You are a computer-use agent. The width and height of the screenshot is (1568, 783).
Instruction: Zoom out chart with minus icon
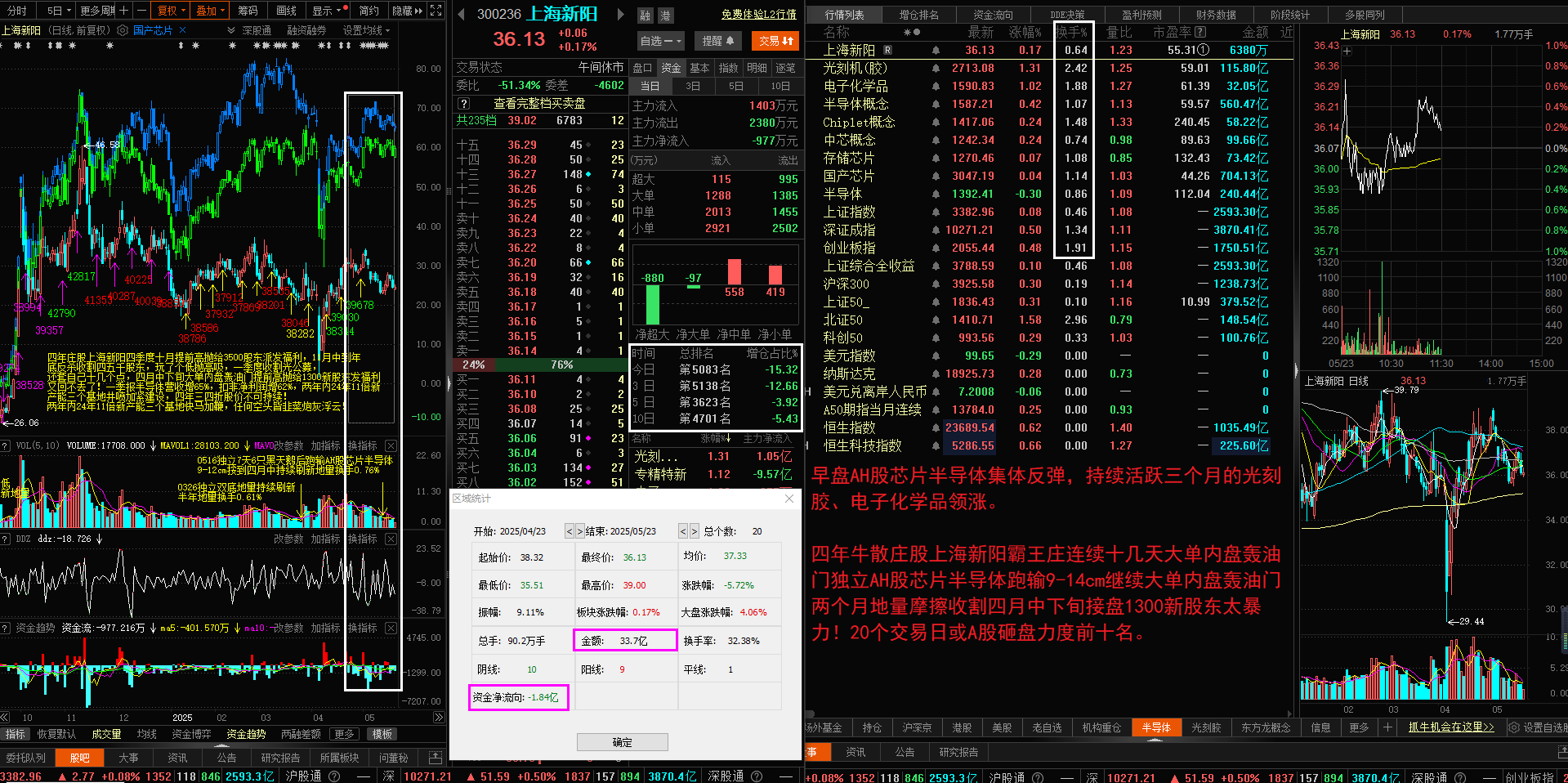pos(142,11)
